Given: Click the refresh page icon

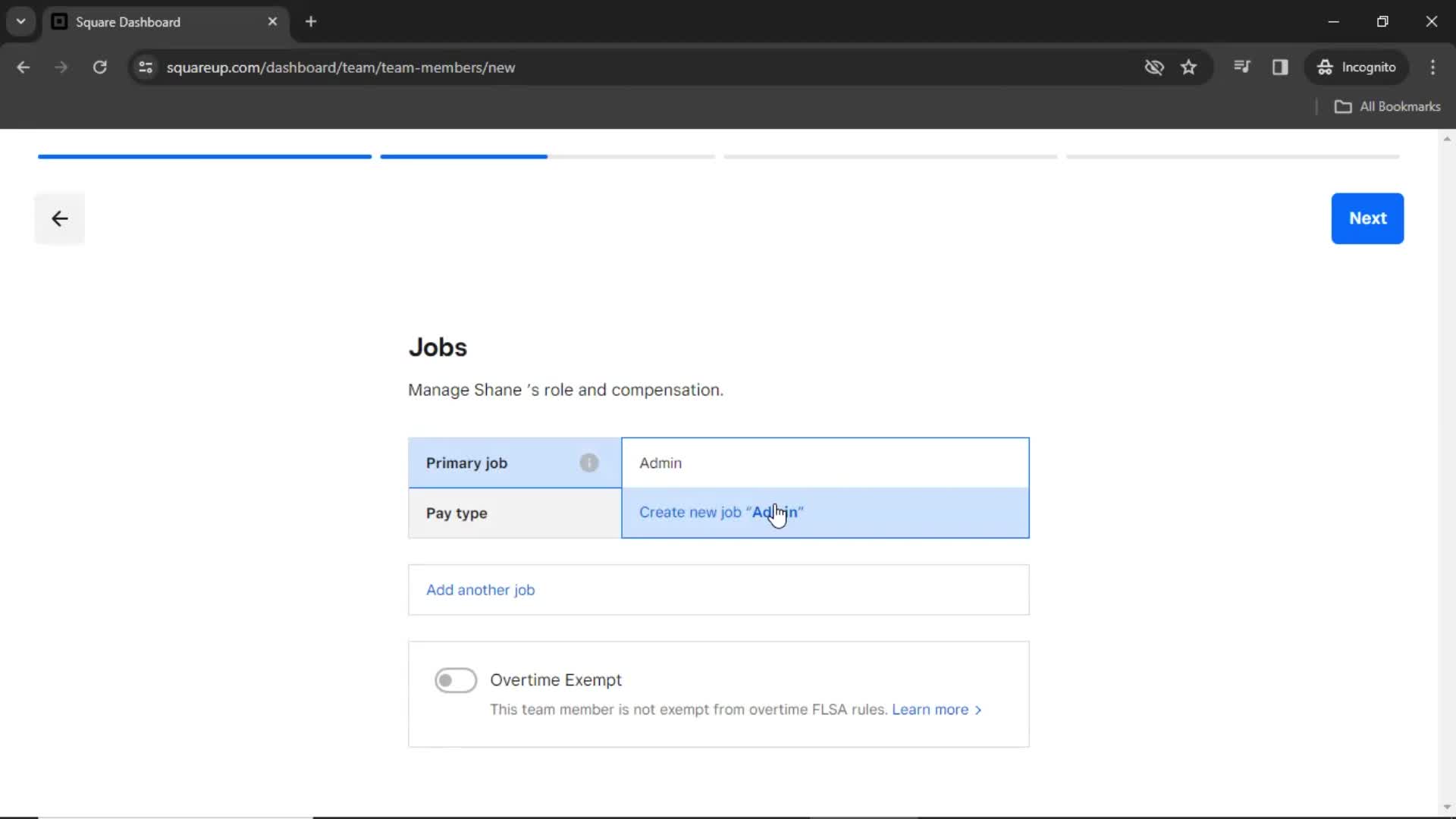Looking at the screenshot, I should coord(99,67).
